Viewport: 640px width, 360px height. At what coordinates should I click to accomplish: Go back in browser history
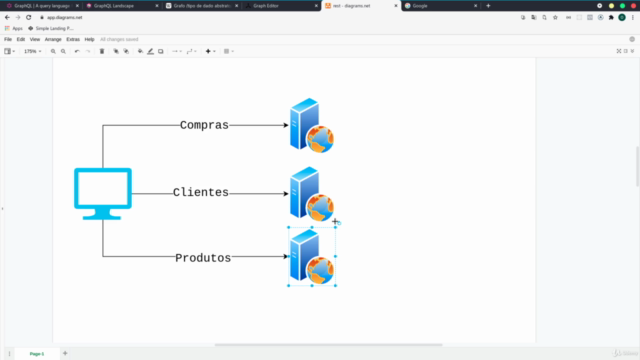[7, 18]
